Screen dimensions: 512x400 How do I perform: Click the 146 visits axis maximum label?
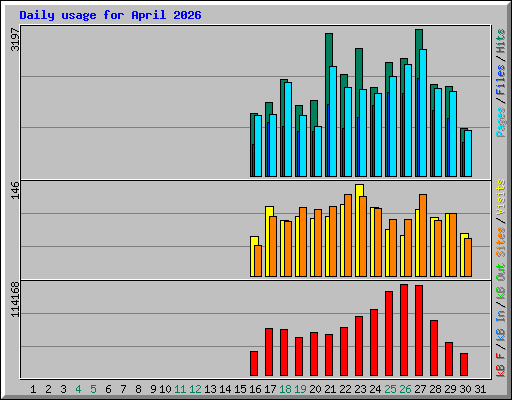pyautogui.click(x=15, y=190)
